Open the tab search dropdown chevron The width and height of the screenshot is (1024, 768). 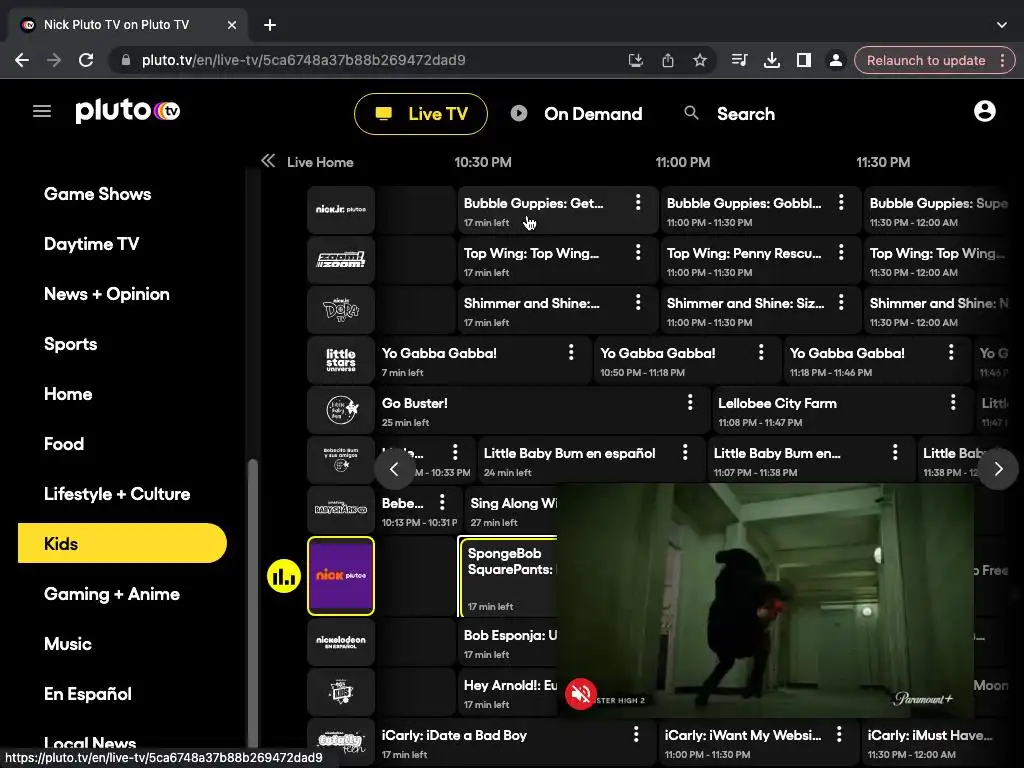pyautogui.click(x=1001, y=25)
